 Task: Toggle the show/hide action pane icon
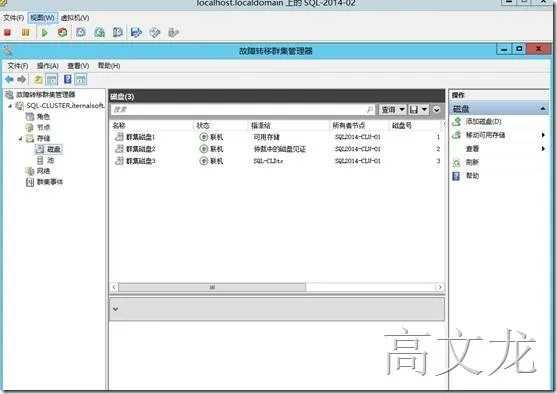[81, 79]
